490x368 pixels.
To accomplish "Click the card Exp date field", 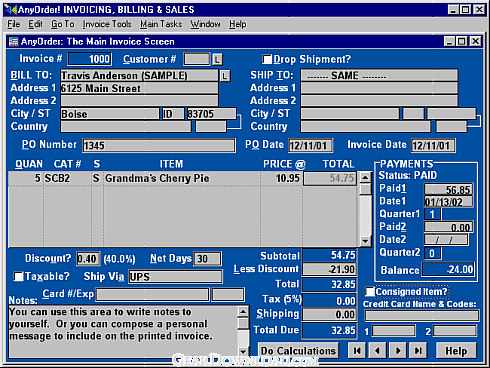I will tap(228, 295).
